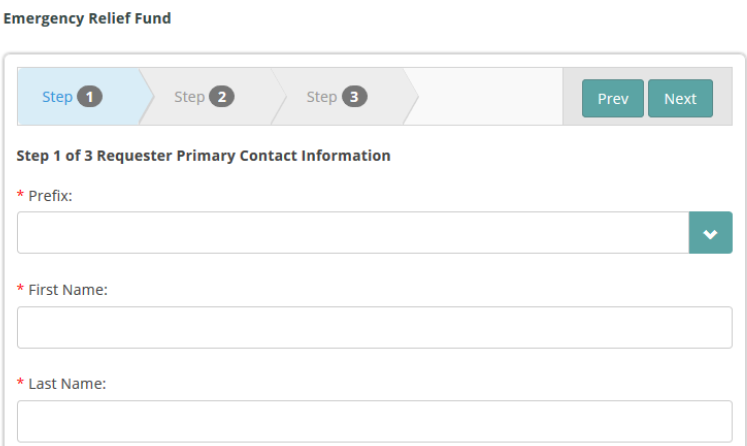The image size is (747, 446).
Task: Click the number 2 step badge
Action: click(222, 97)
